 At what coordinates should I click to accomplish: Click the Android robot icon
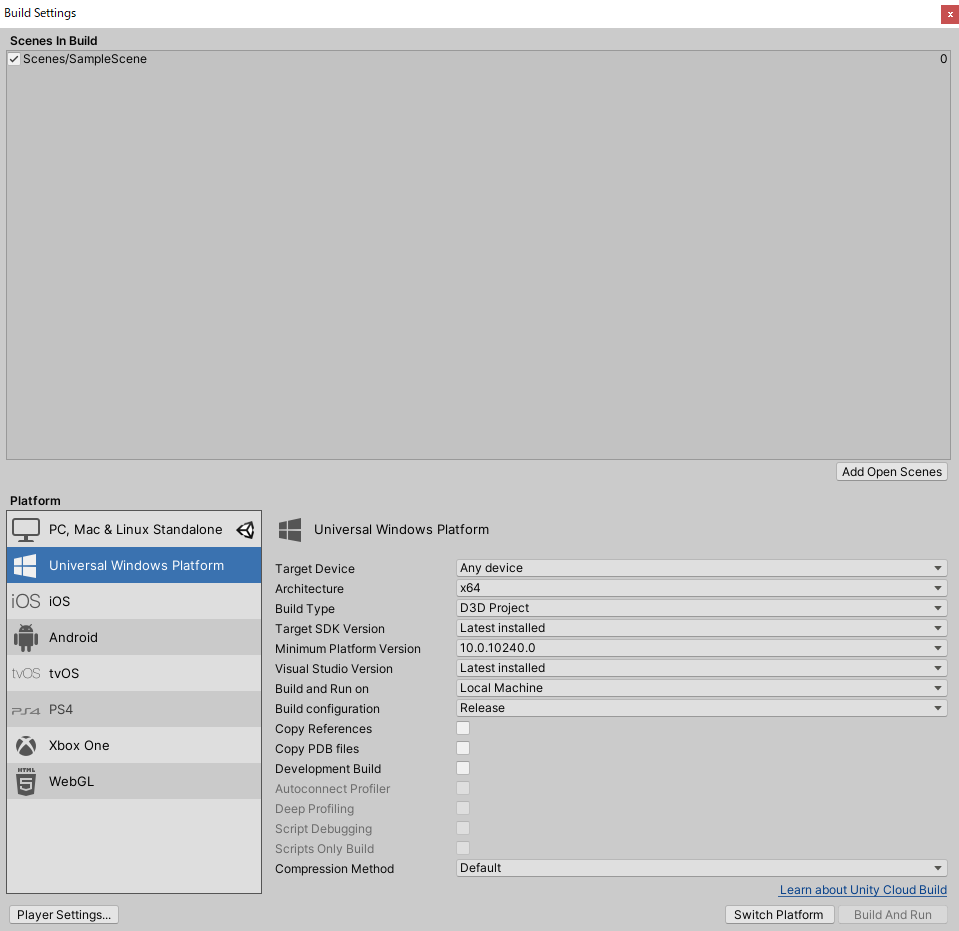click(x=26, y=638)
